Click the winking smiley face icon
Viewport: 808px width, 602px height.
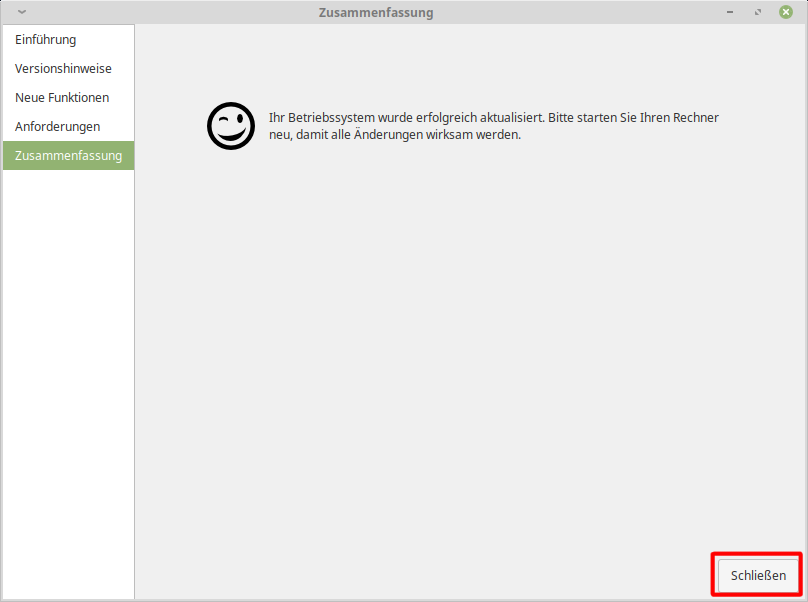pyautogui.click(x=230, y=126)
